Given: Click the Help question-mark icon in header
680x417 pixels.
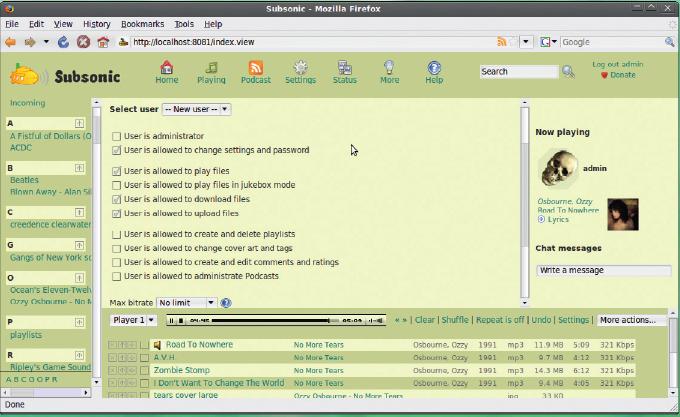Looking at the screenshot, I should tap(434, 68).
